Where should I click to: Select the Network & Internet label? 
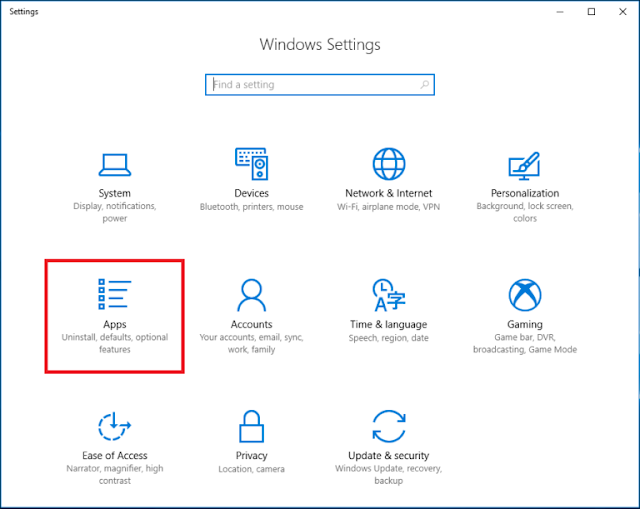pos(389,193)
